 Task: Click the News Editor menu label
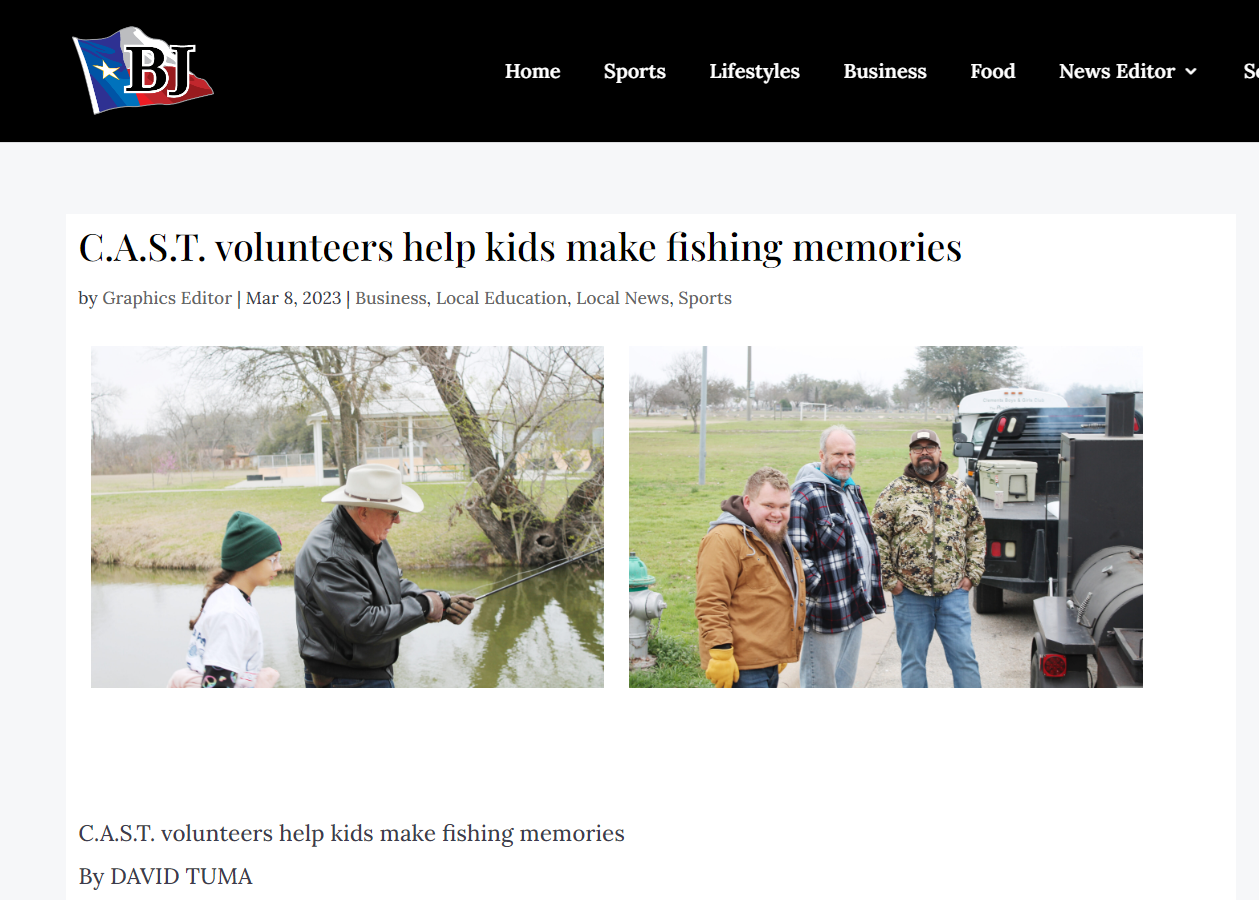tap(1117, 71)
